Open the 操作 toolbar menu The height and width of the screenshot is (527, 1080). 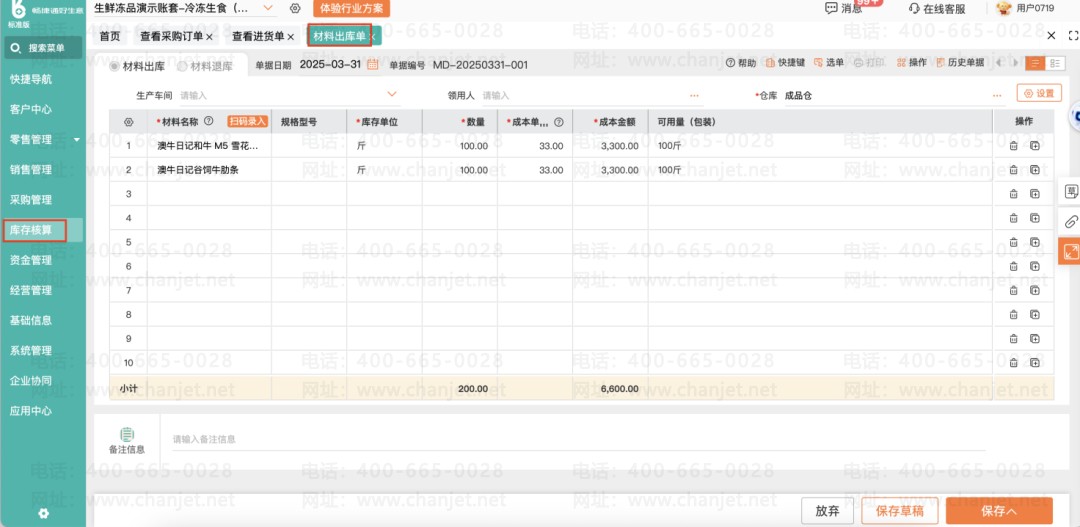[911, 63]
